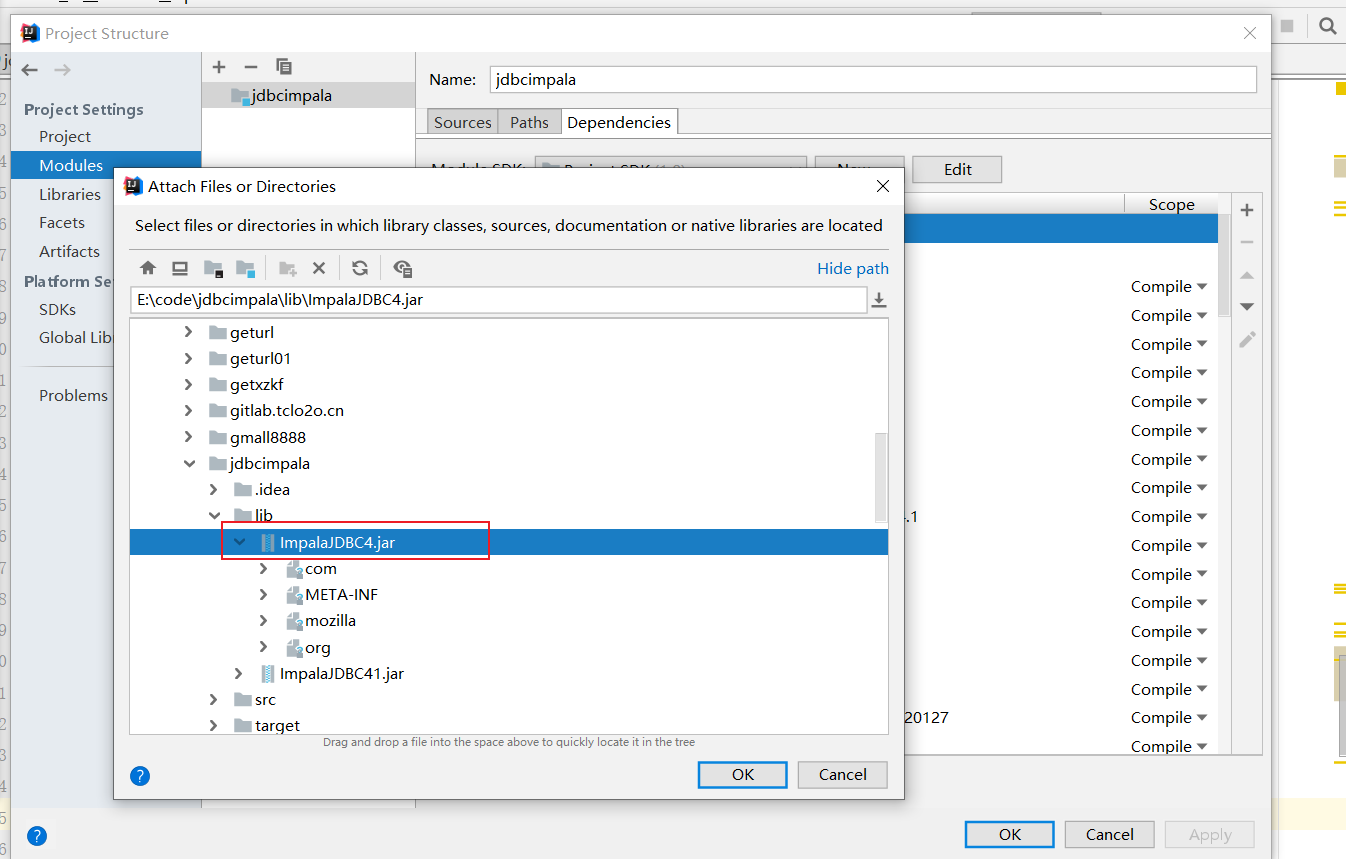Expand the com package in jar
The width and height of the screenshot is (1346, 859).
(x=264, y=568)
